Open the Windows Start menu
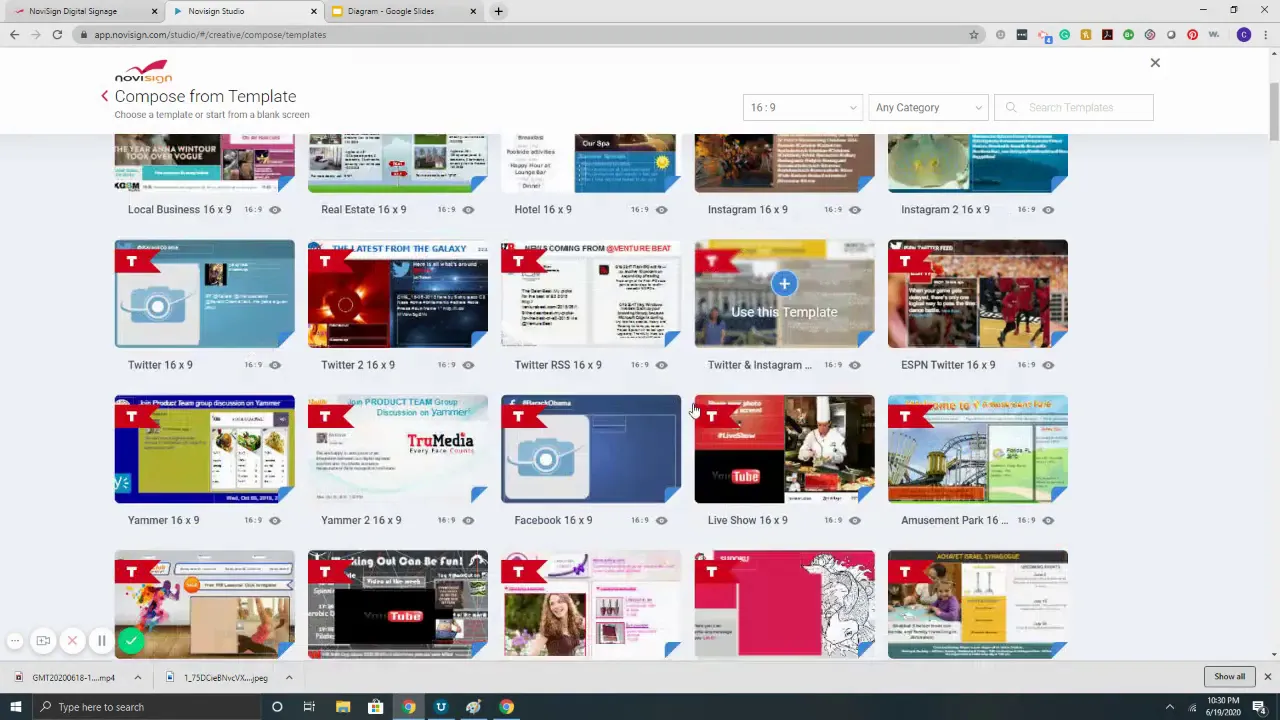The width and height of the screenshot is (1280, 720). pos(16,707)
